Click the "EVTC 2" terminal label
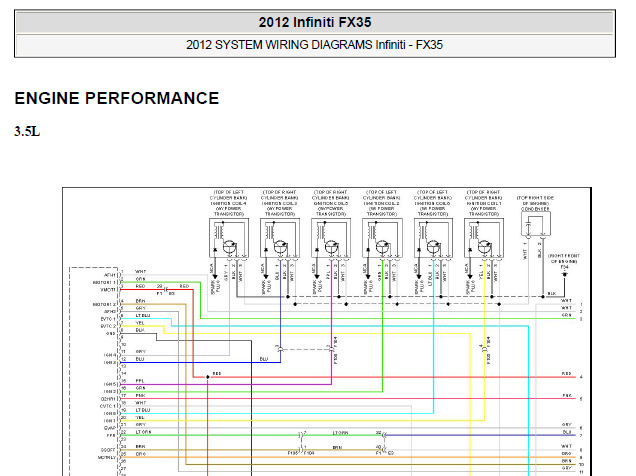 pos(108,326)
